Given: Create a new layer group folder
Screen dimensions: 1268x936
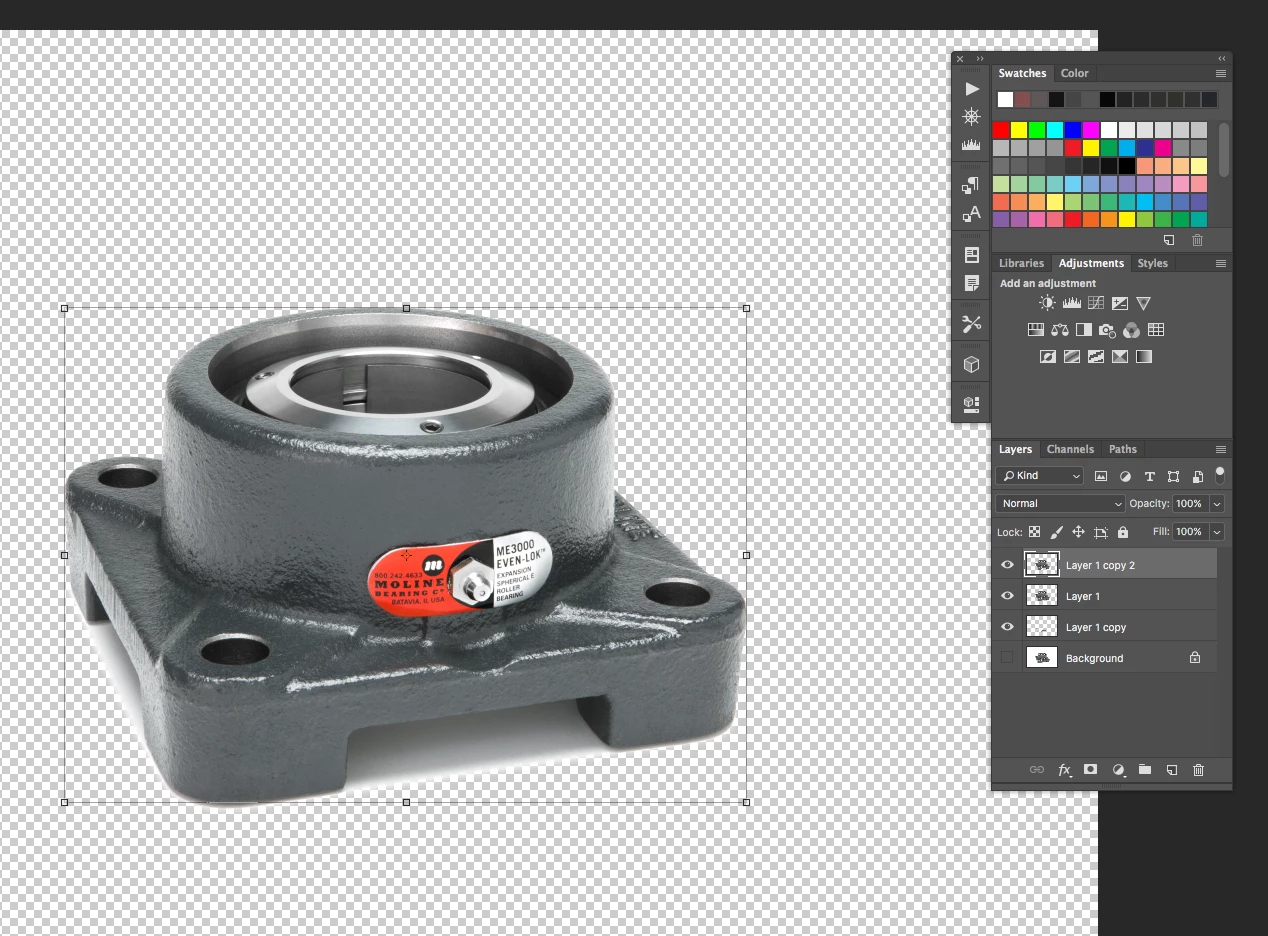Looking at the screenshot, I should pos(1144,770).
